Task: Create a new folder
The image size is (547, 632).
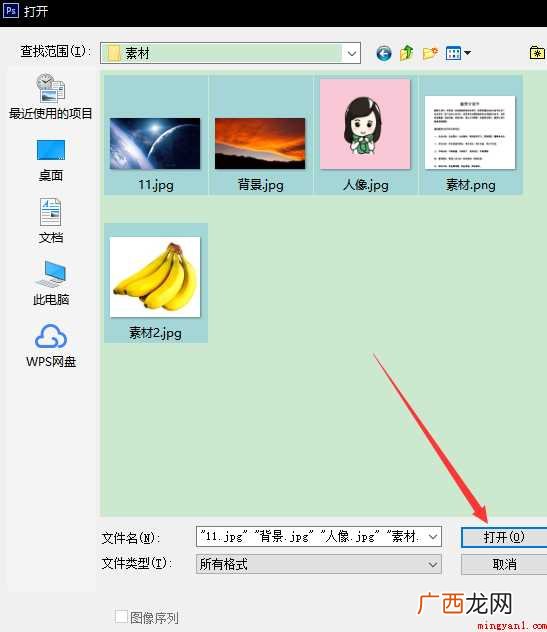Action: pos(430,53)
